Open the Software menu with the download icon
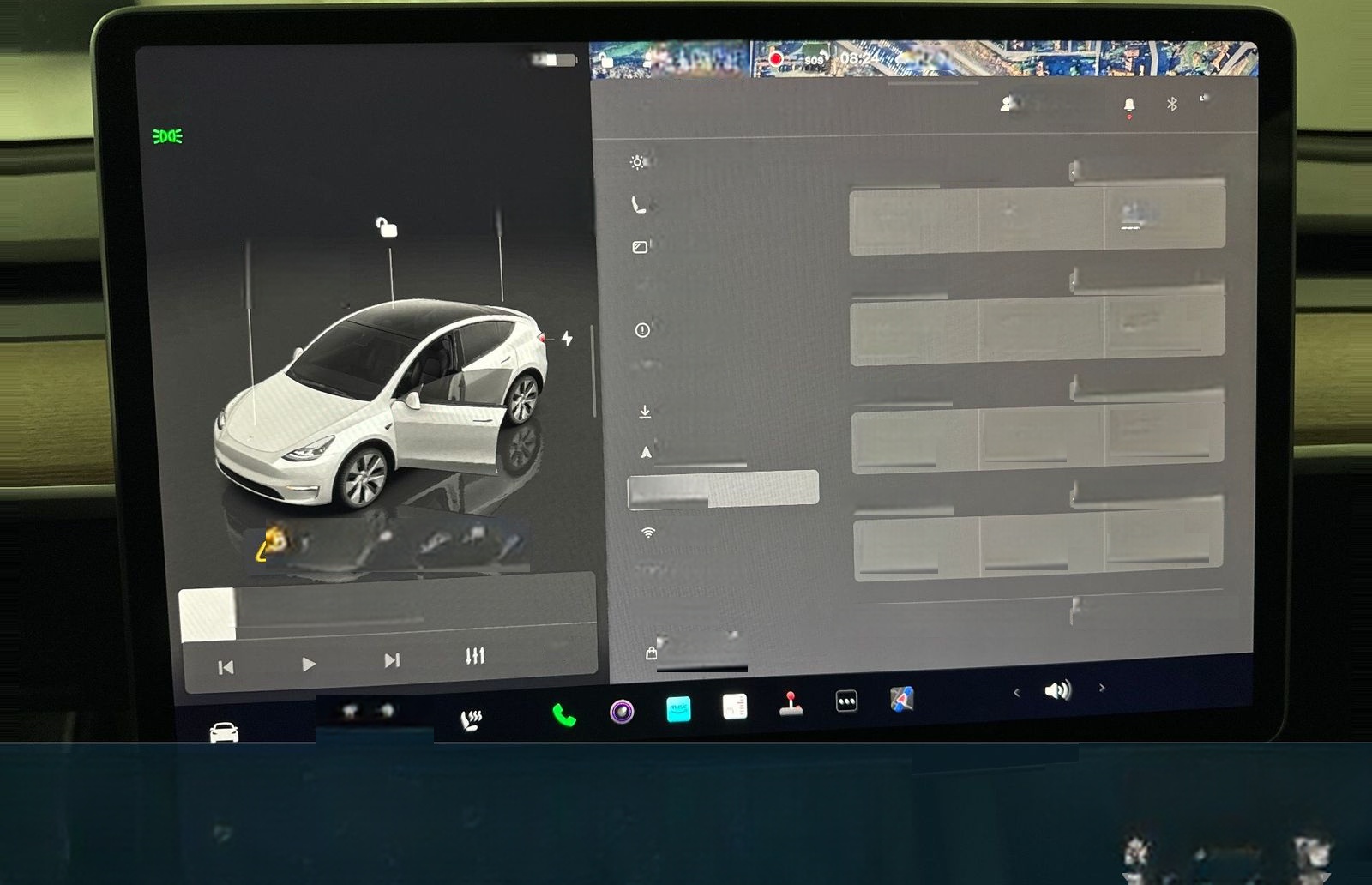The width and height of the screenshot is (1372, 885). coord(645,412)
